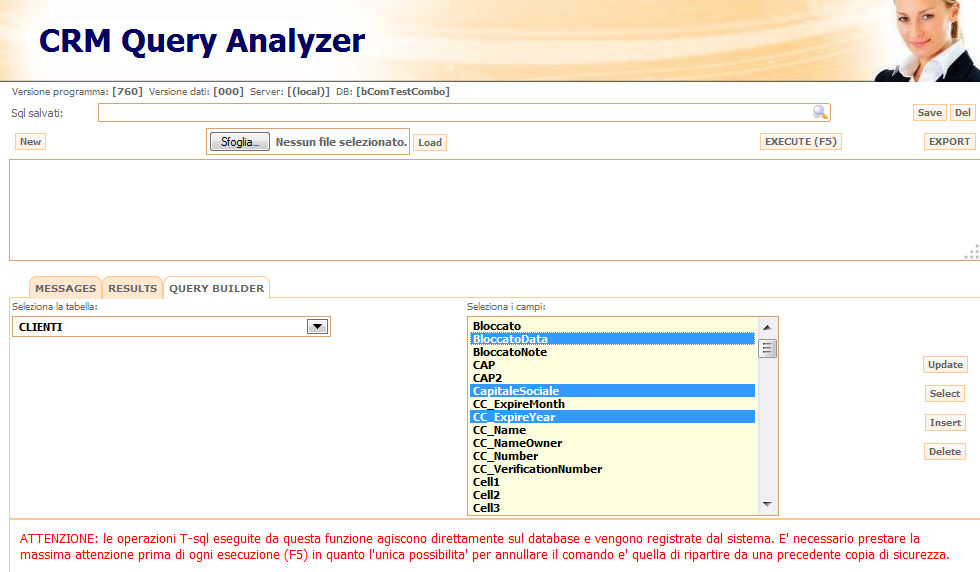
Task: Load the selected file
Action: 430,143
